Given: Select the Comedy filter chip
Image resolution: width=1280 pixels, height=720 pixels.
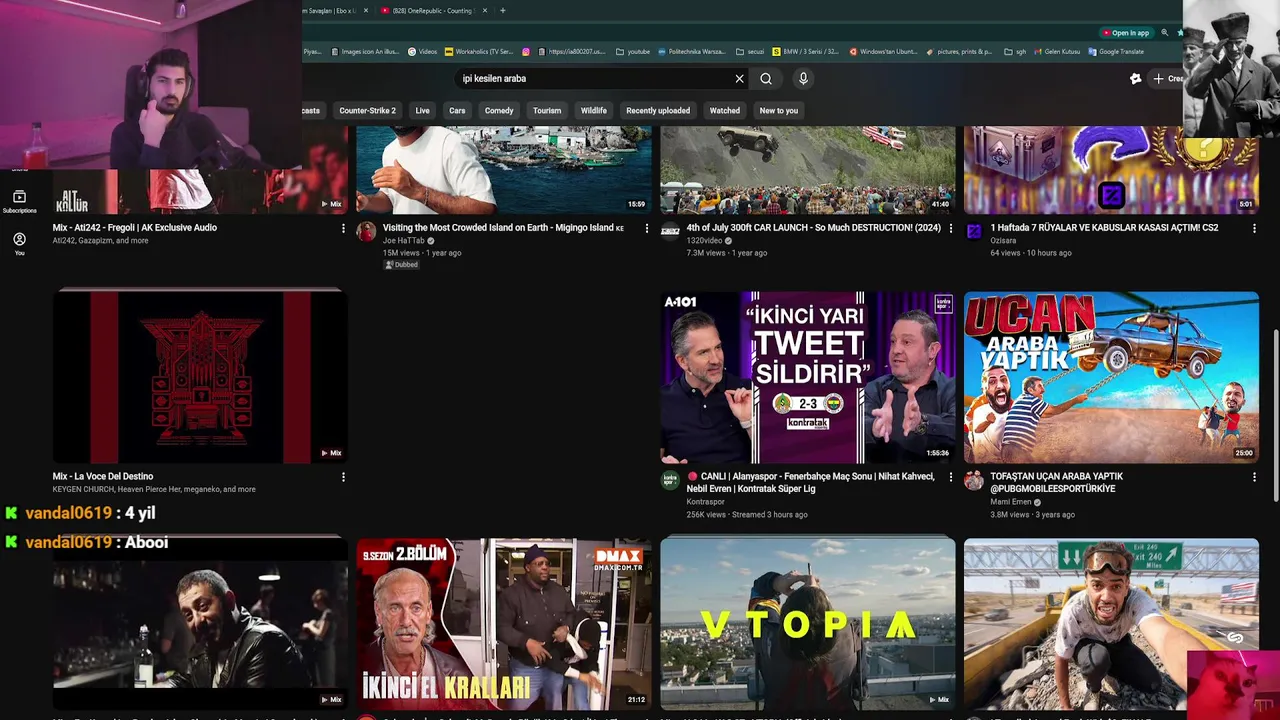Looking at the screenshot, I should 499,111.
